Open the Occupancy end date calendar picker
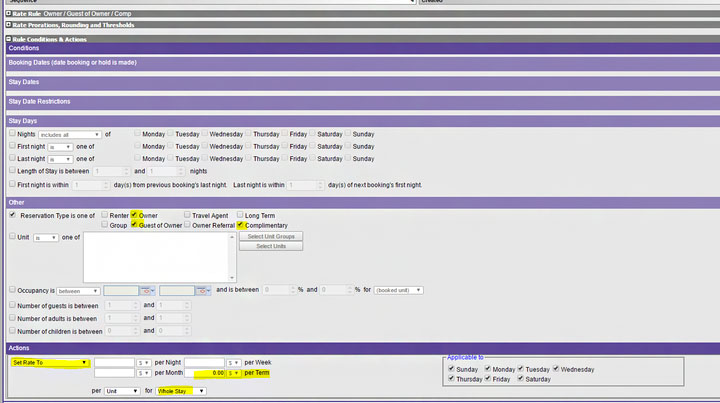The image size is (720, 403). 204,290
